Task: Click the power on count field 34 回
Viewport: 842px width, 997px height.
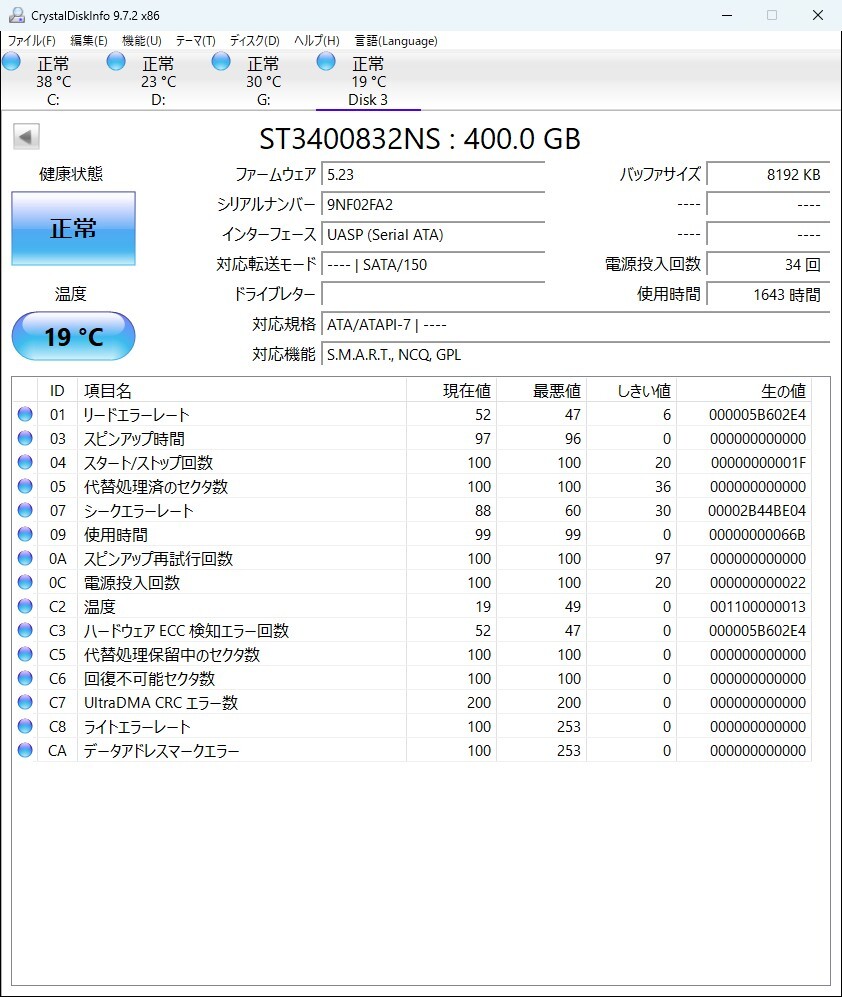Action: (768, 265)
